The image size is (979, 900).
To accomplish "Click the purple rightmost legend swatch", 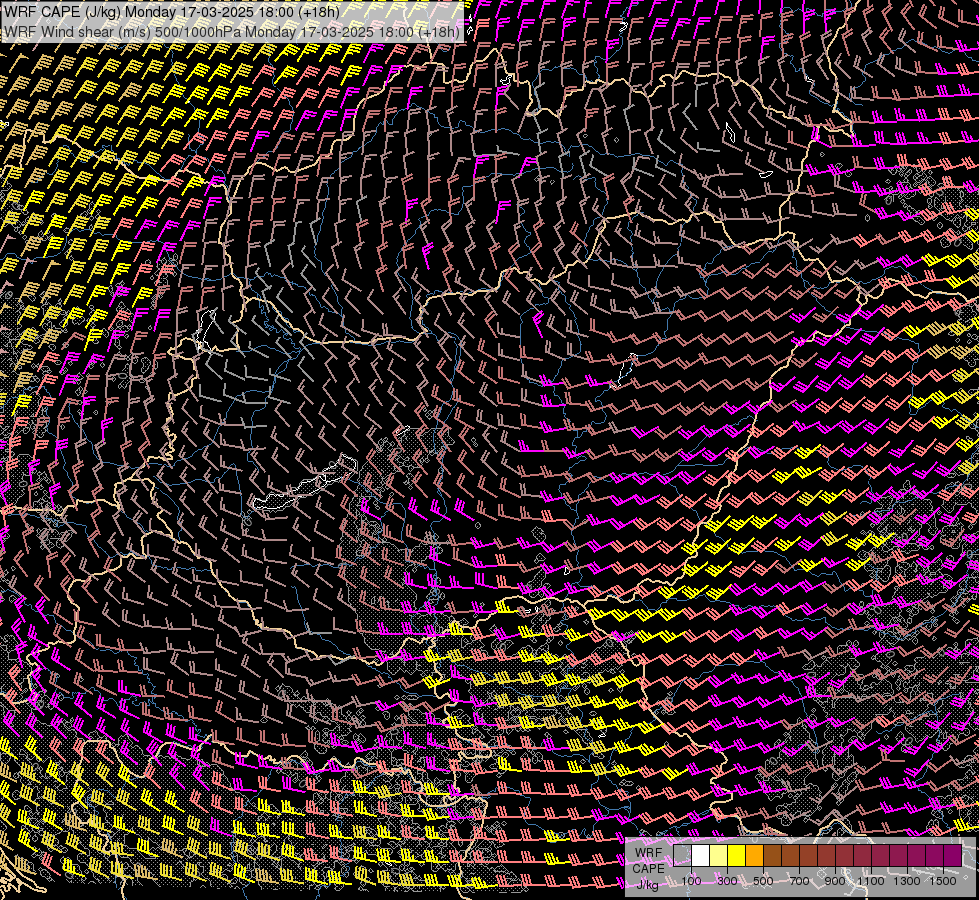I will pyautogui.click(x=953, y=856).
